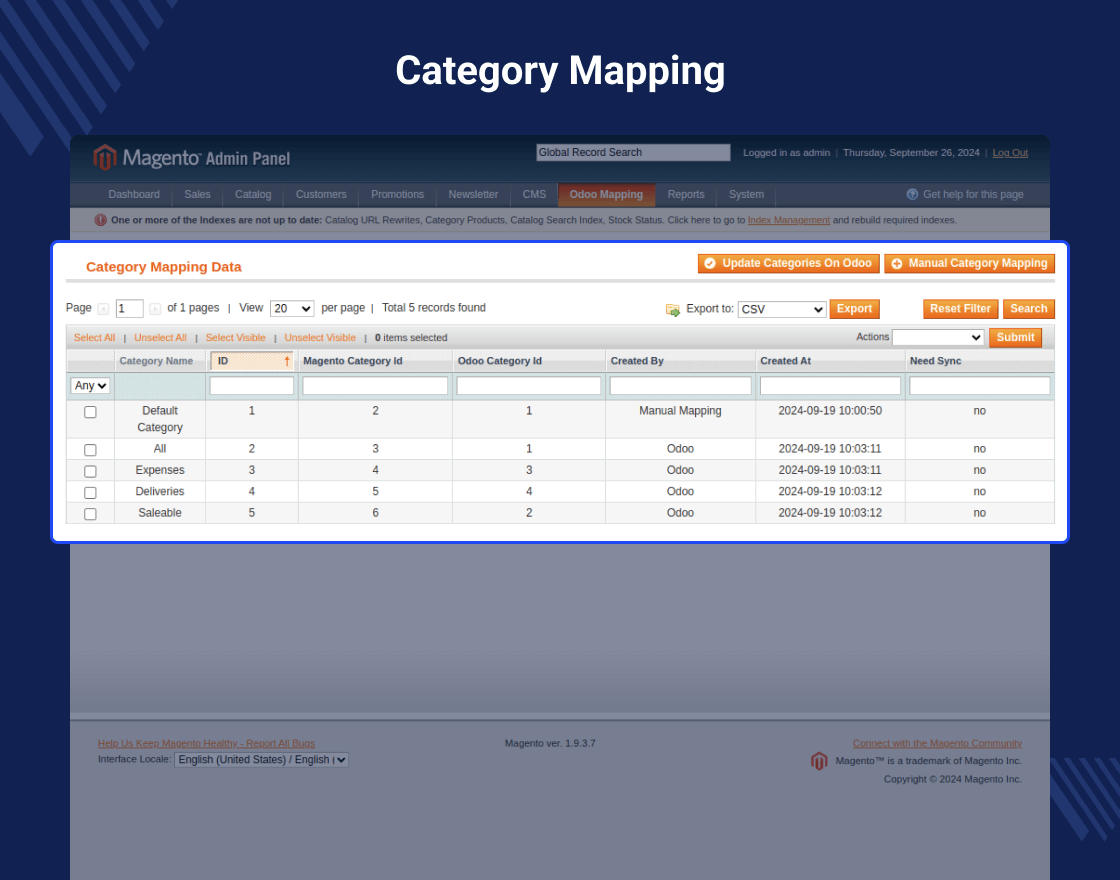Click the ID filter input field
Screen dimensions: 1120x880
(x=251, y=386)
